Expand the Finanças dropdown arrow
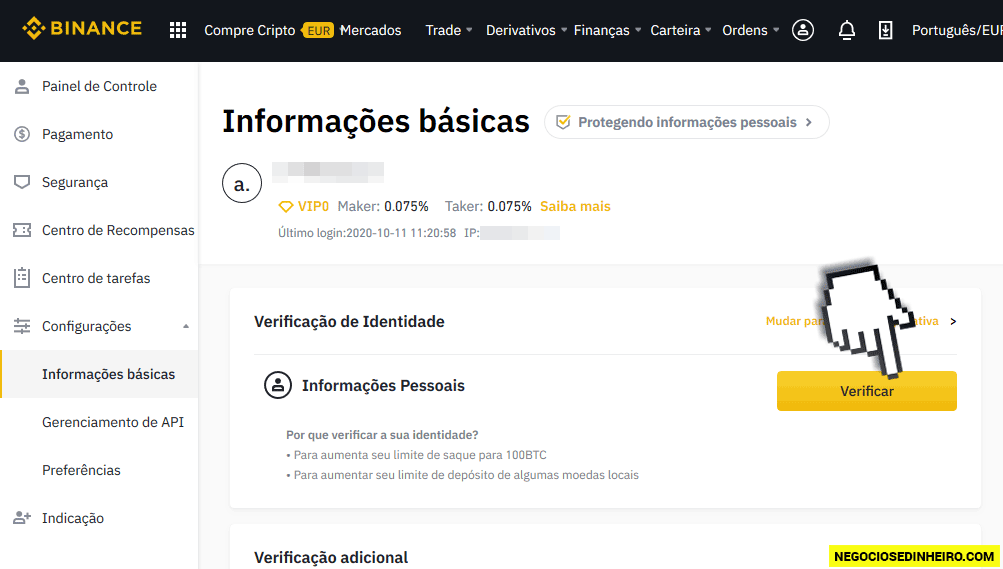 (x=638, y=30)
